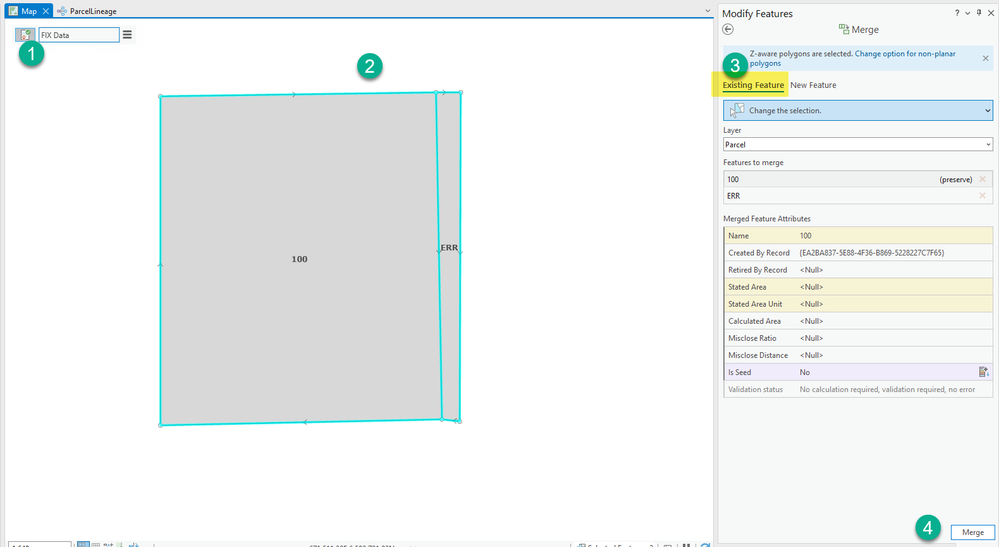The width and height of the screenshot is (999, 547).
Task: Switch to the ParcelLineage tab
Action: 87,11
